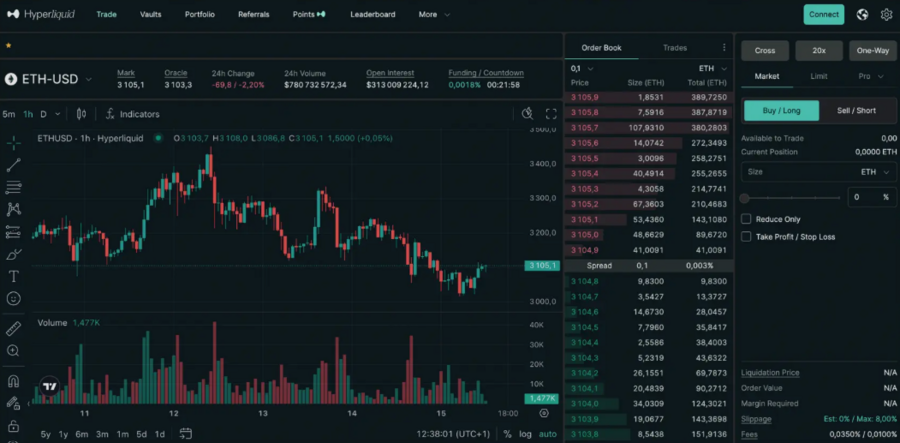This screenshot has height=443, width=900.
Task: Toggle chart fullscreen mode icon
Action: point(551,114)
